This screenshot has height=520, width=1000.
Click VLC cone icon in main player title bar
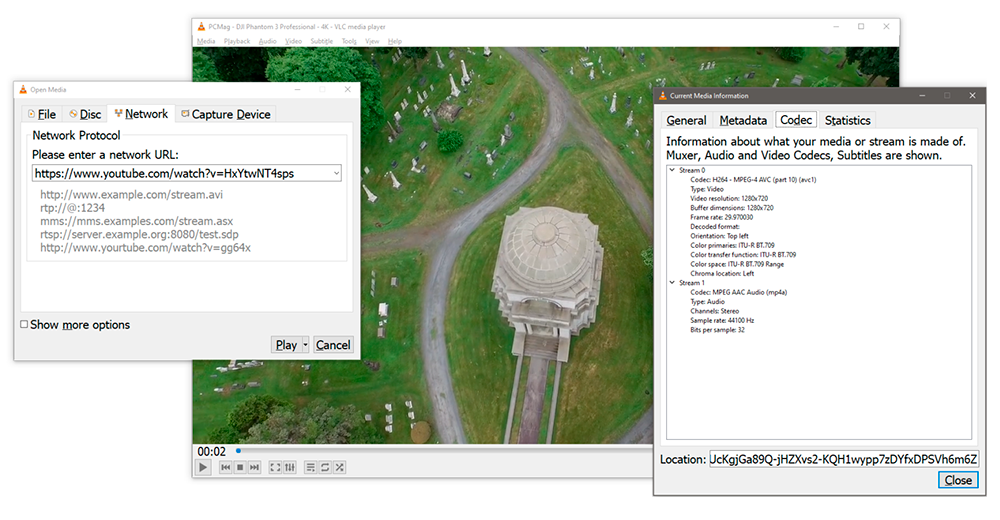tap(202, 27)
